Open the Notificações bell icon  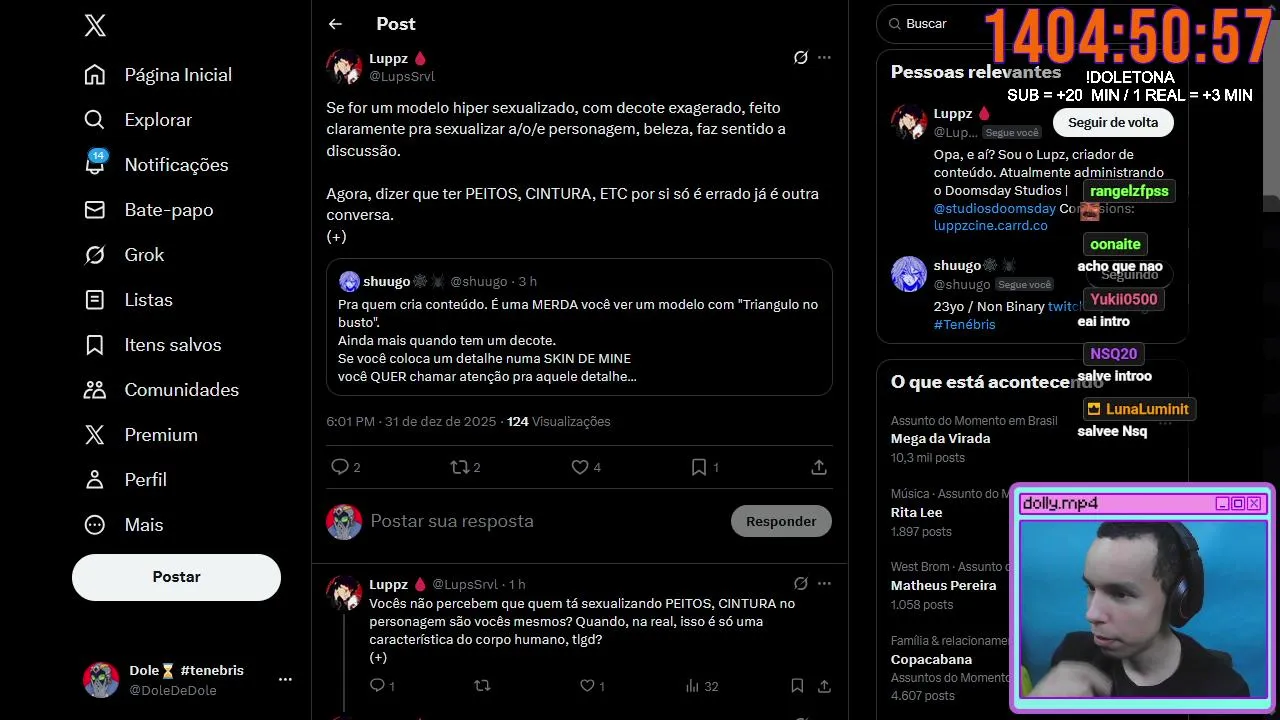point(95,165)
